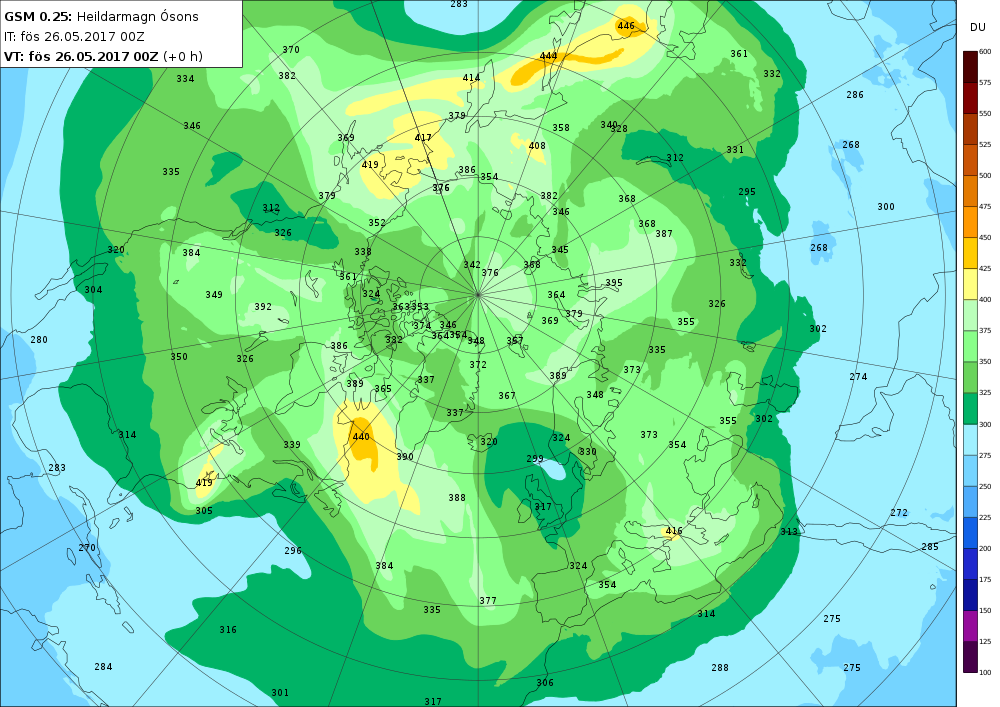Select the dark maroon 575–600 legend swatch
Viewport: 1000px width, 707px height.
(970, 67)
